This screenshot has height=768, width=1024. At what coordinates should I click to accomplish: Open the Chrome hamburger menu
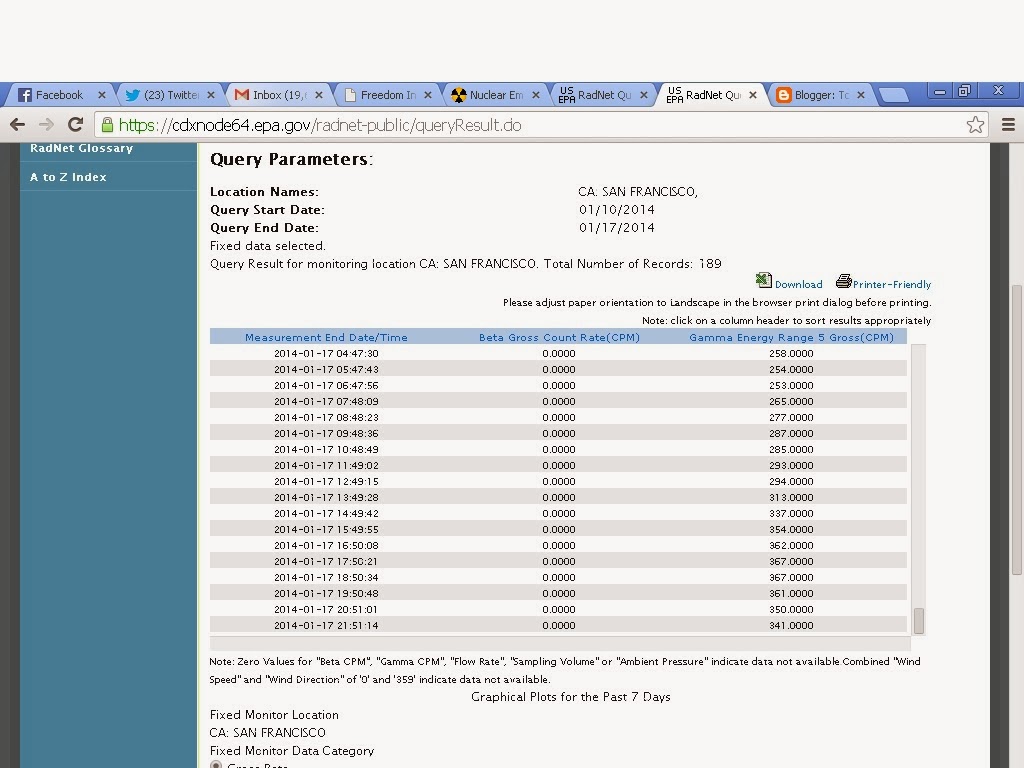(x=1008, y=124)
